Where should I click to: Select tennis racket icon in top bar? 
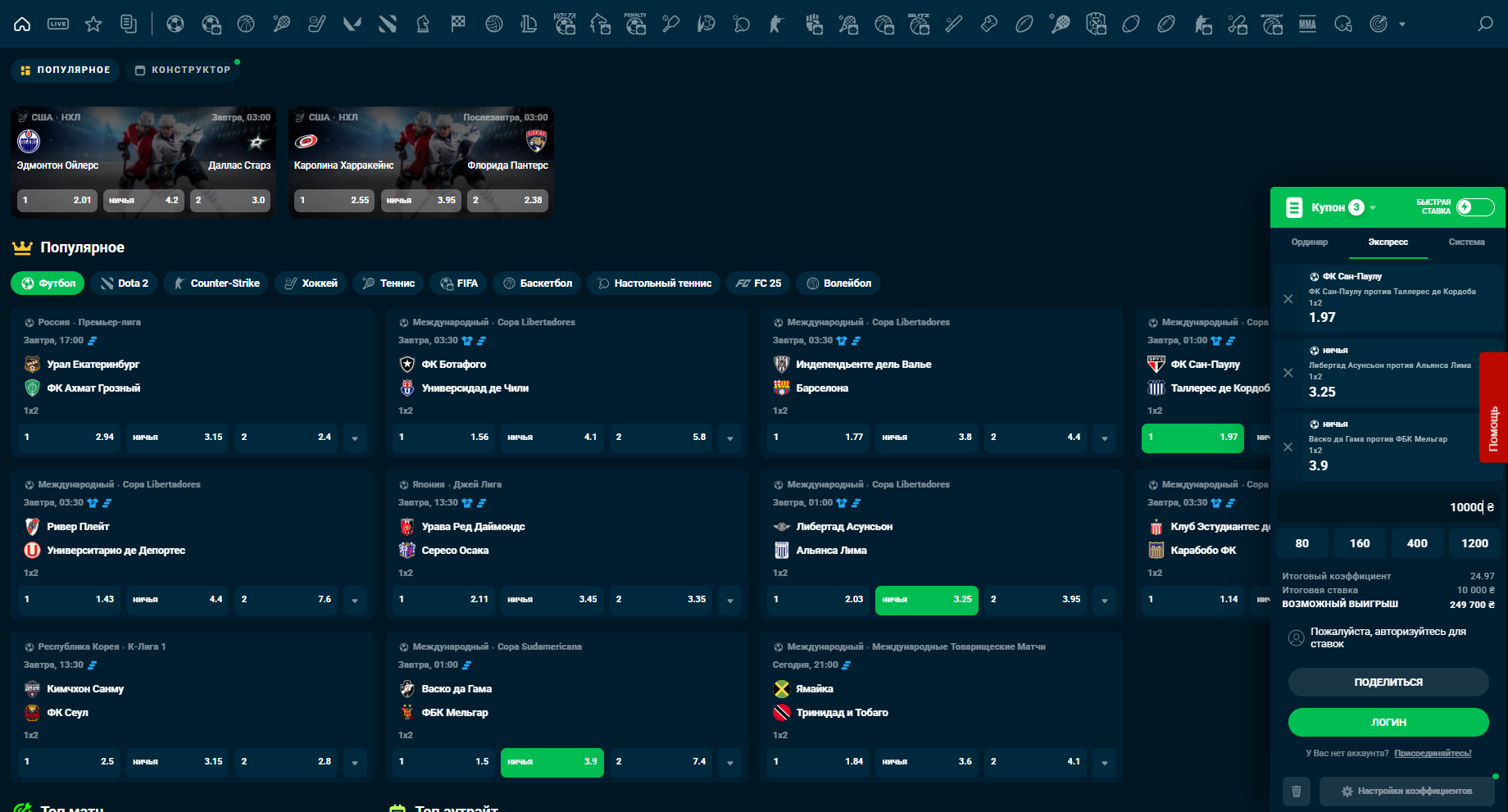pyautogui.click(x=281, y=24)
